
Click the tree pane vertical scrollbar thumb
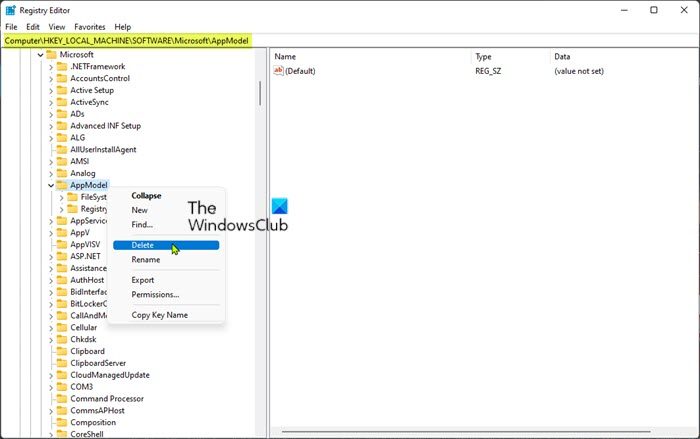click(x=259, y=93)
